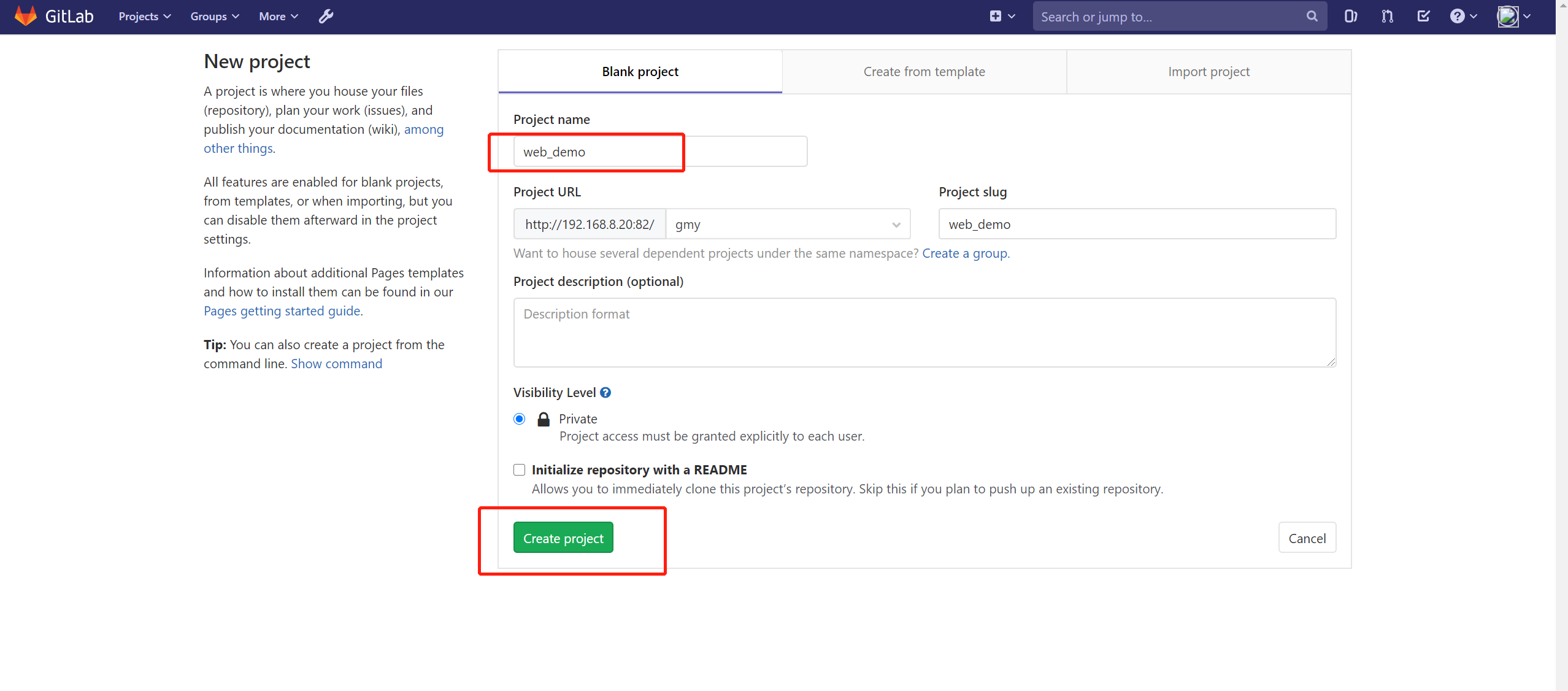Click the new item plus icon
The image size is (1568, 691).
pos(996,16)
